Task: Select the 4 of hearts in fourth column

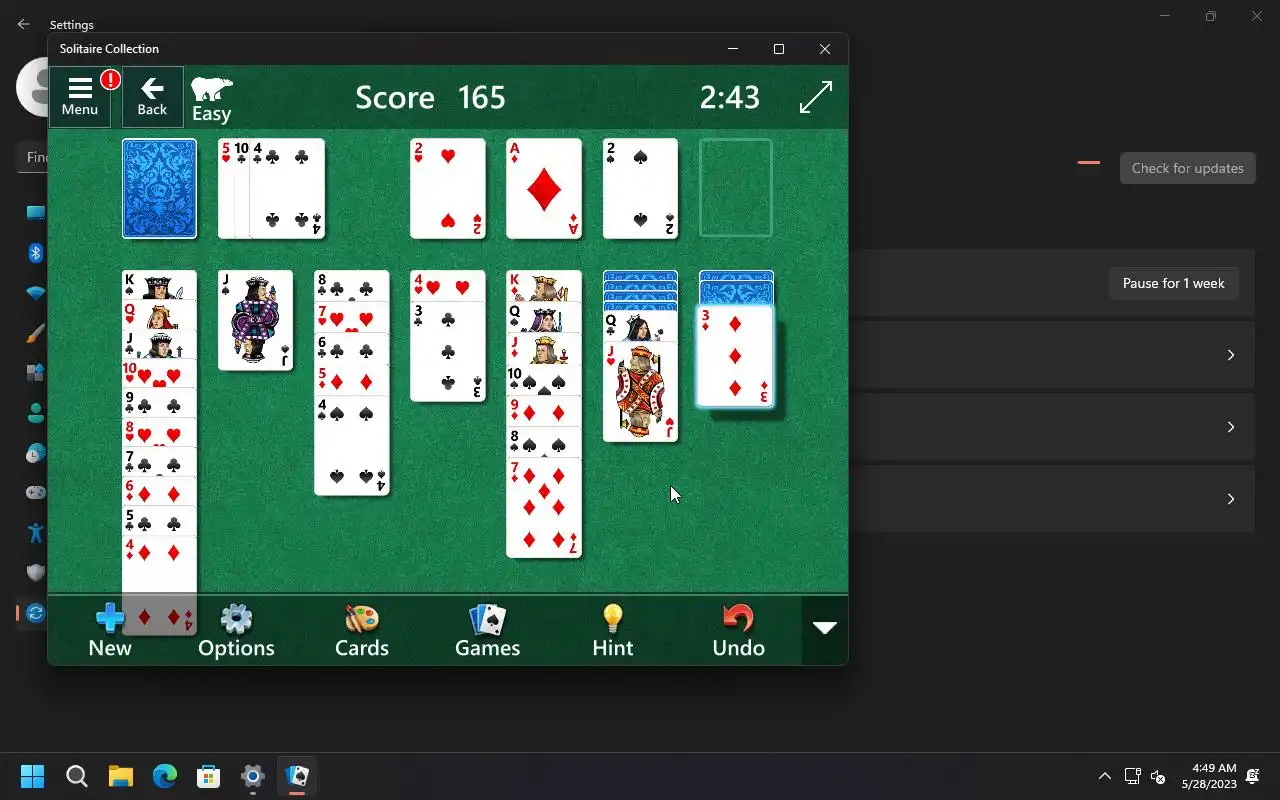Action: point(448,287)
